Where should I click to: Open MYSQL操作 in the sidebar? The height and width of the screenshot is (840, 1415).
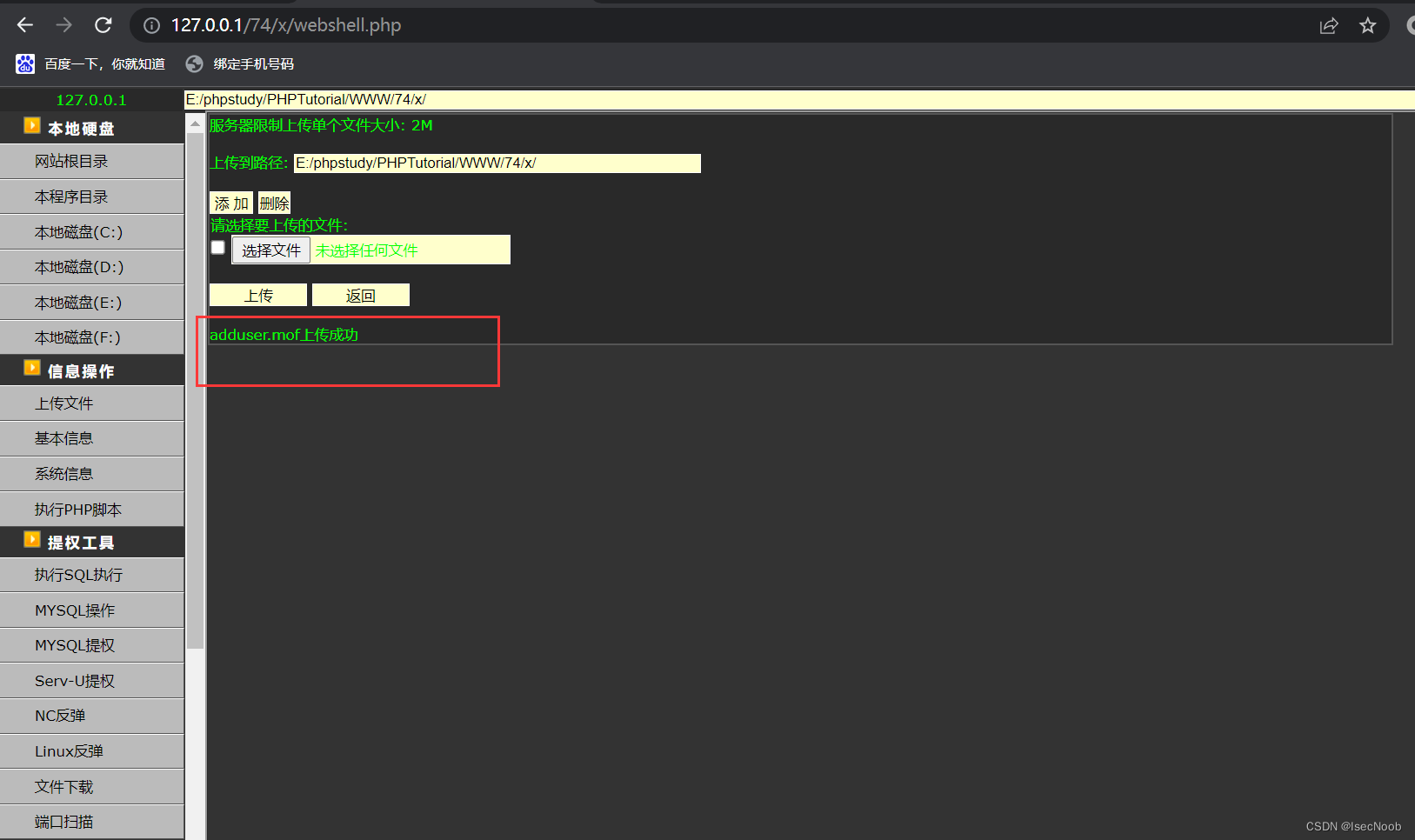(92, 610)
